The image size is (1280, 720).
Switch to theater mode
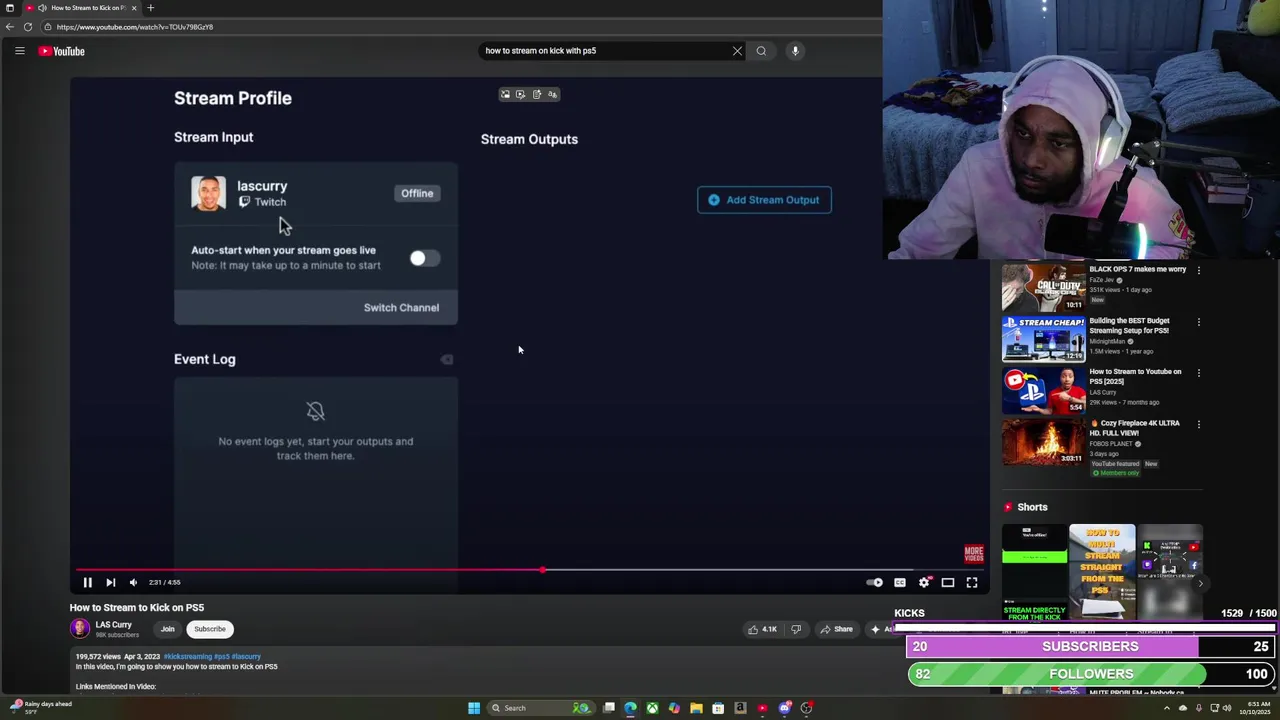pyautogui.click(x=948, y=582)
